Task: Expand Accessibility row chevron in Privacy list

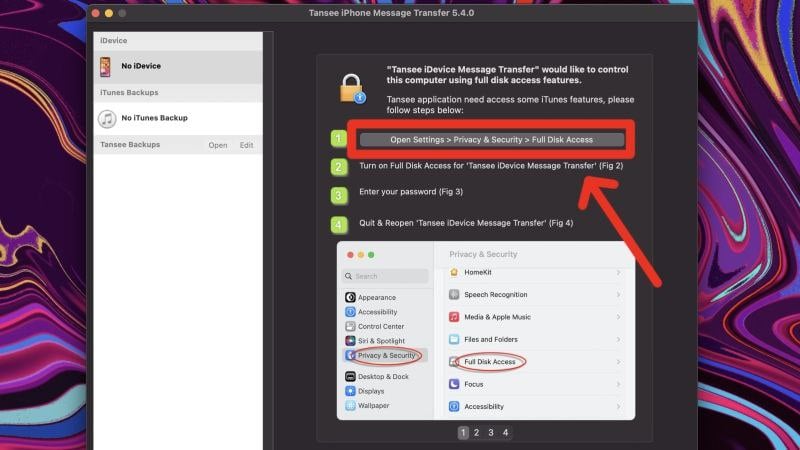Action: click(x=618, y=407)
